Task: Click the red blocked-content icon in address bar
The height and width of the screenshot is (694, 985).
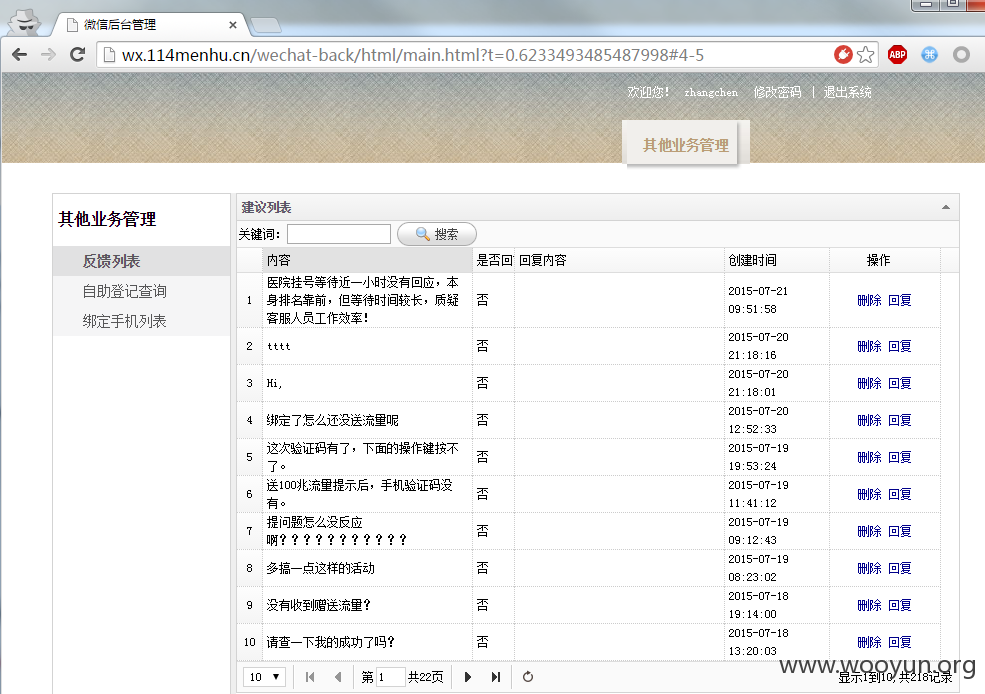Action: click(843, 55)
